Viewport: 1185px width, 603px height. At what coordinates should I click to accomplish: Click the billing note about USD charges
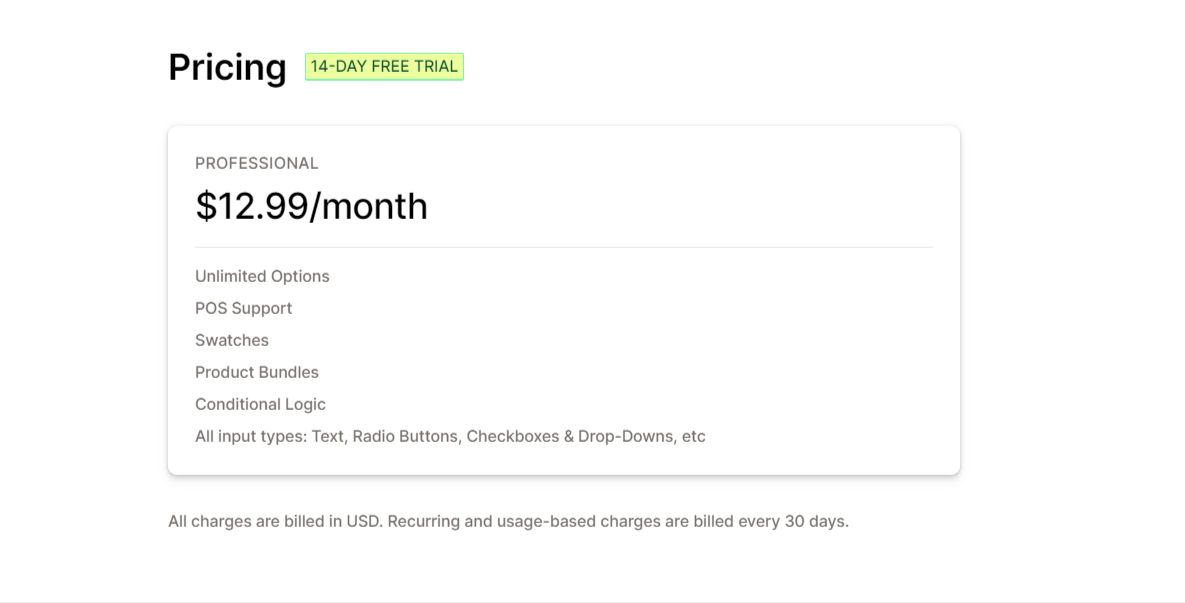pyautogui.click(x=509, y=521)
